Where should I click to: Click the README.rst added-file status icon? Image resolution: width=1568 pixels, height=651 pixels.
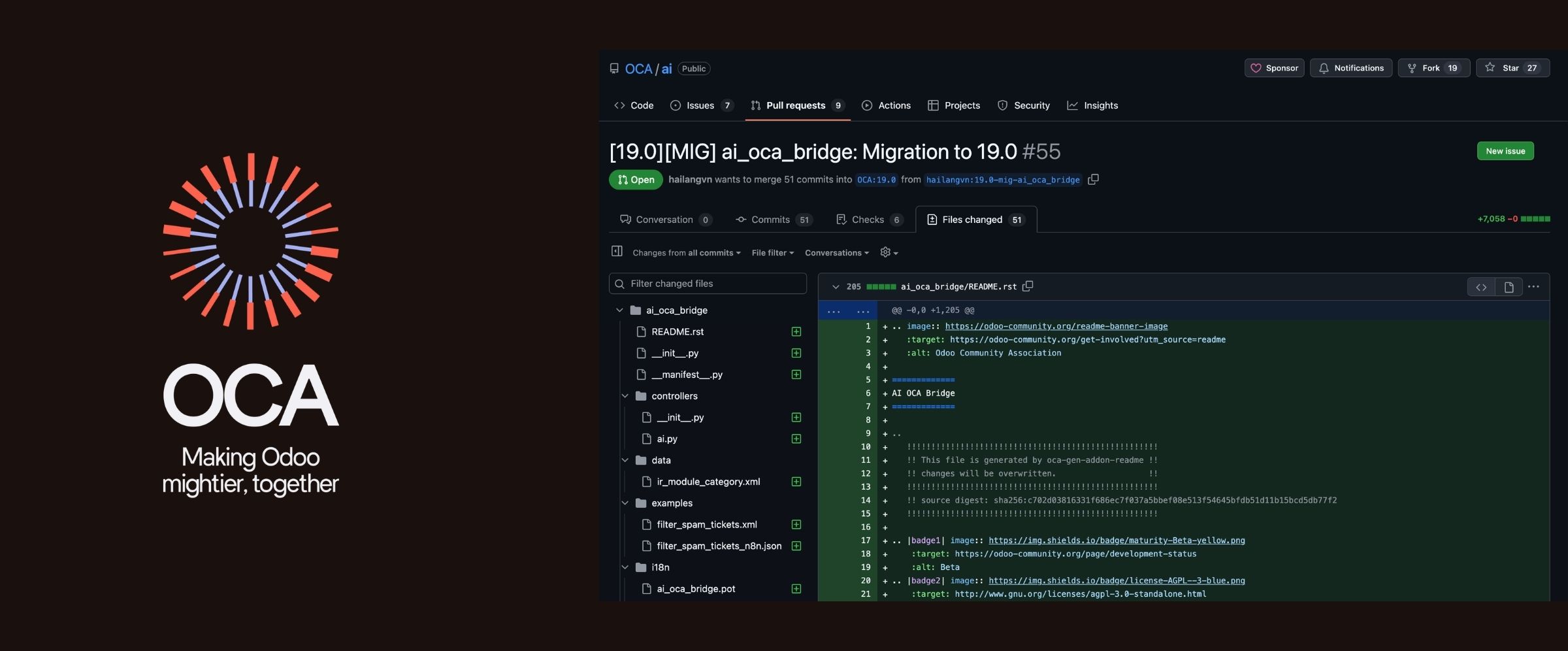click(796, 331)
